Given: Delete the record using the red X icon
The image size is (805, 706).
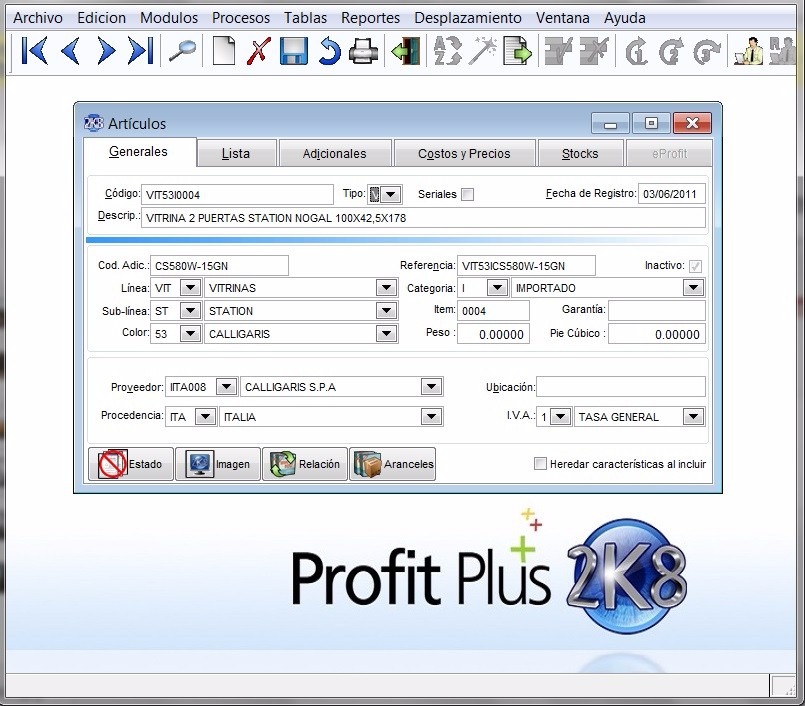Looking at the screenshot, I should (x=257, y=51).
